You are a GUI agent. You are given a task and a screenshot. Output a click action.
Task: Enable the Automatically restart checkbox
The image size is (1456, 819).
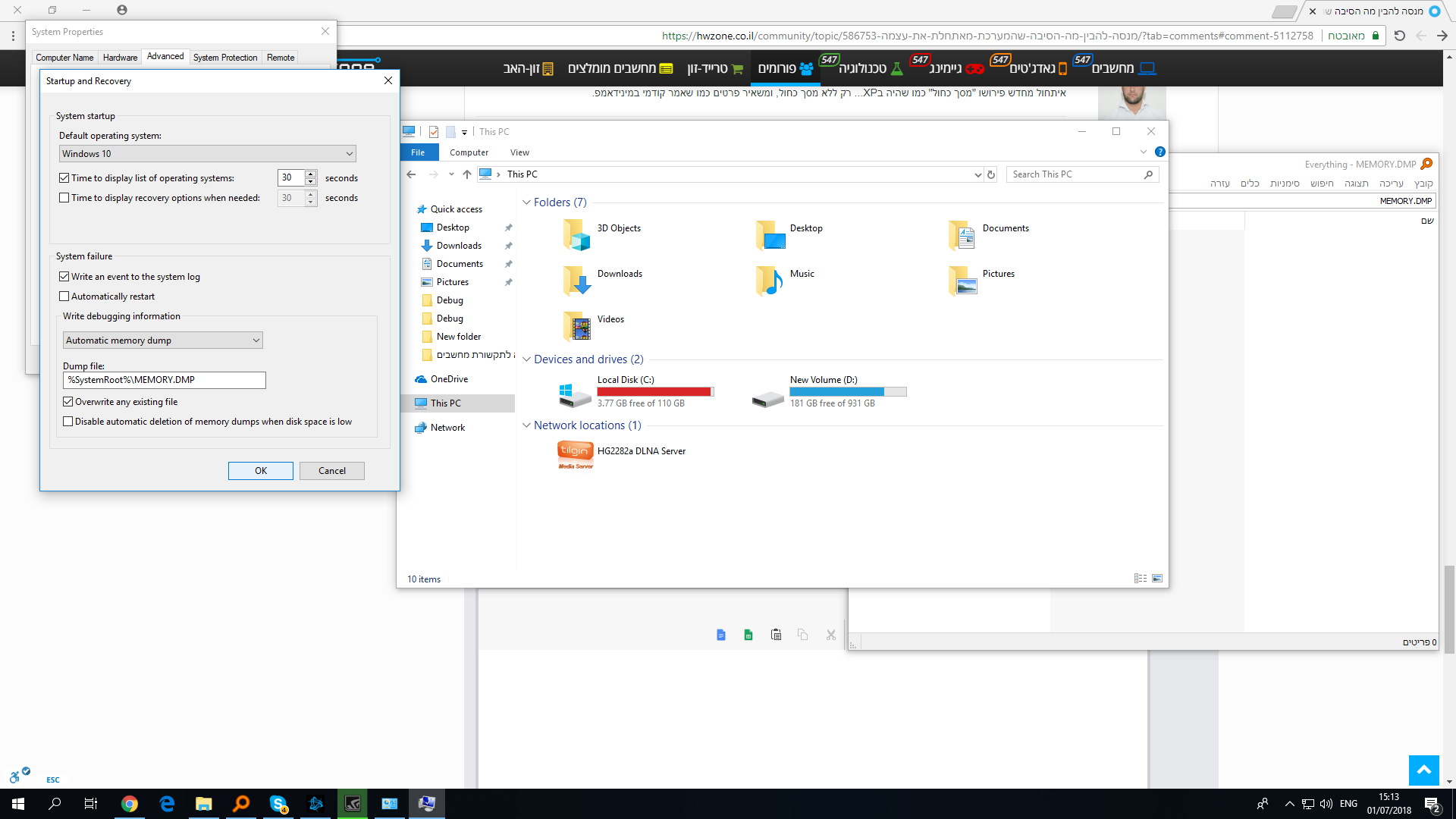[x=64, y=297]
